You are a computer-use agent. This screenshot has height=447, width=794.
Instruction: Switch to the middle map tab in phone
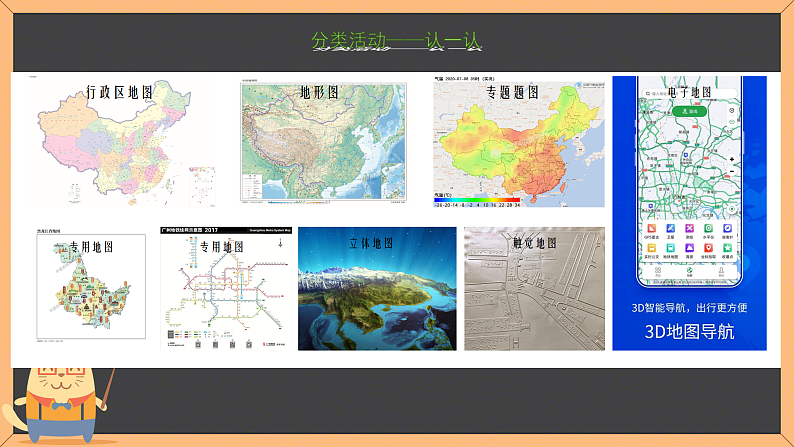click(x=689, y=272)
